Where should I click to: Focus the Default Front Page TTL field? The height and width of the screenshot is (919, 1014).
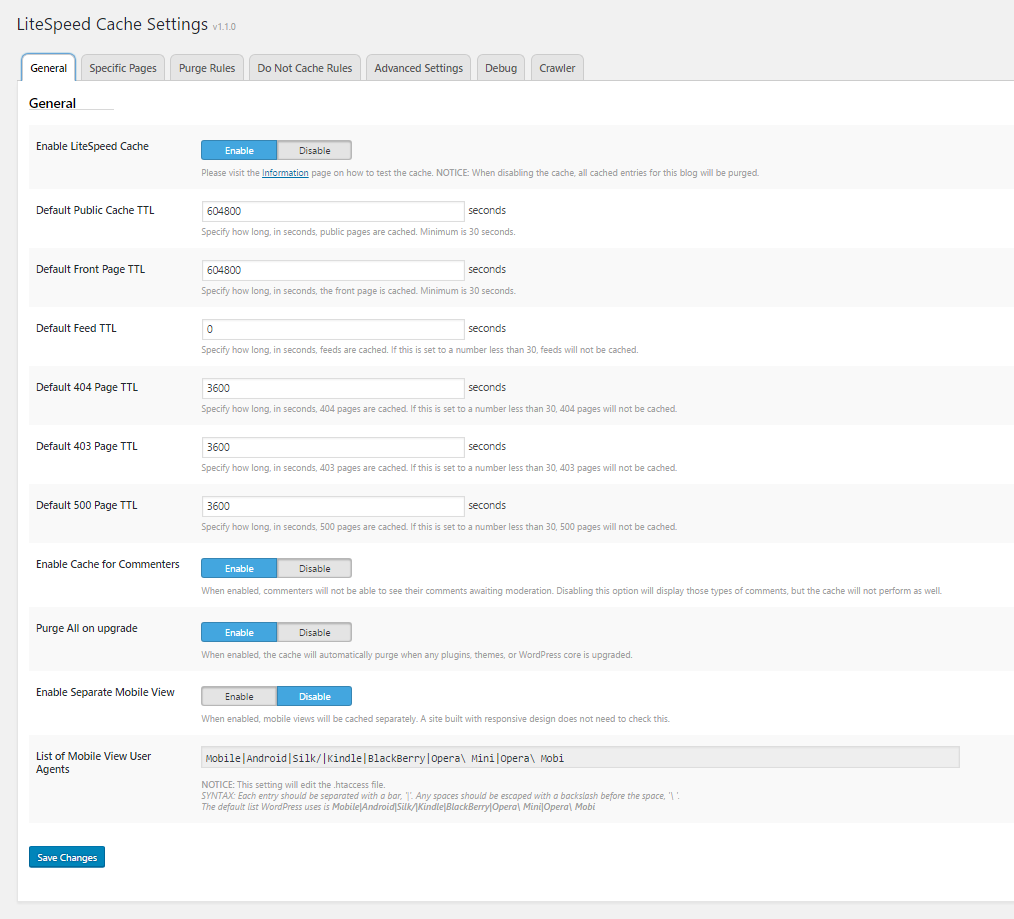coord(333,270)
